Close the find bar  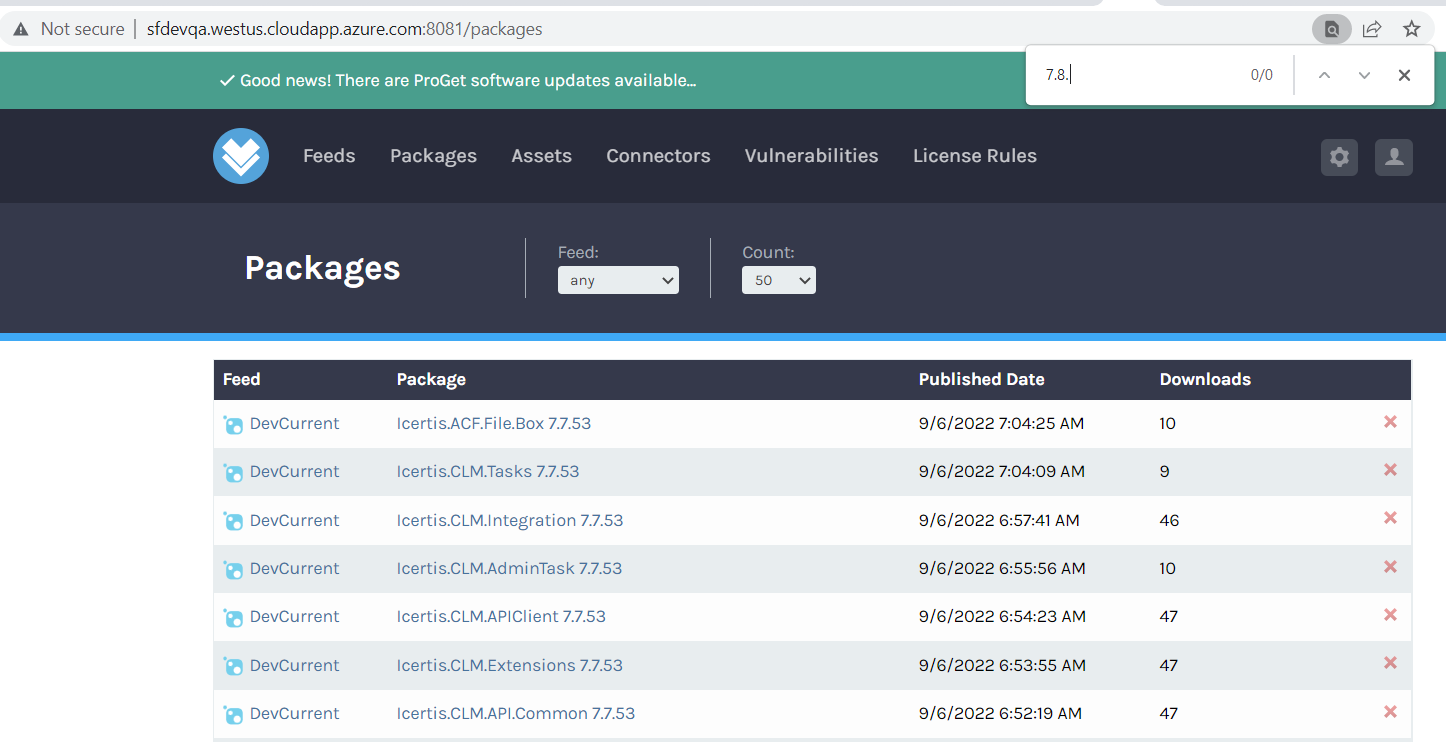coord(1404,75)
